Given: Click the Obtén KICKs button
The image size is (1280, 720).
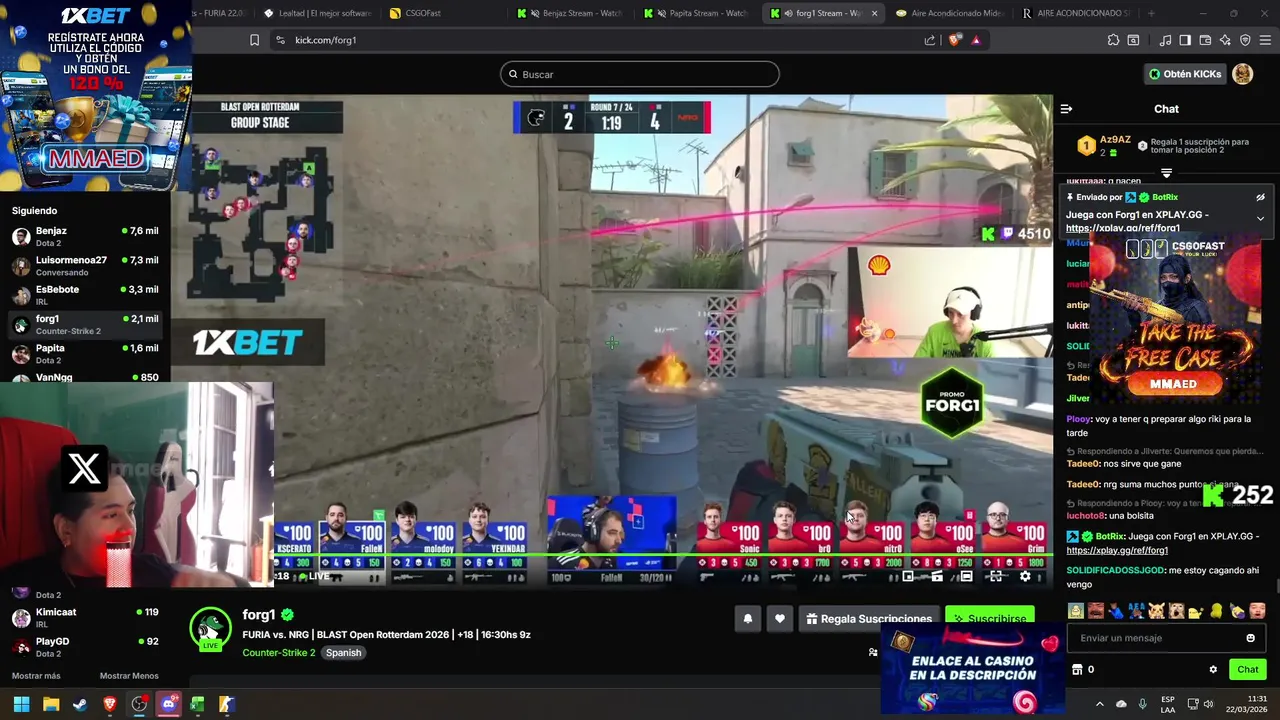Looking at the screenshot, I should 1184,74.
